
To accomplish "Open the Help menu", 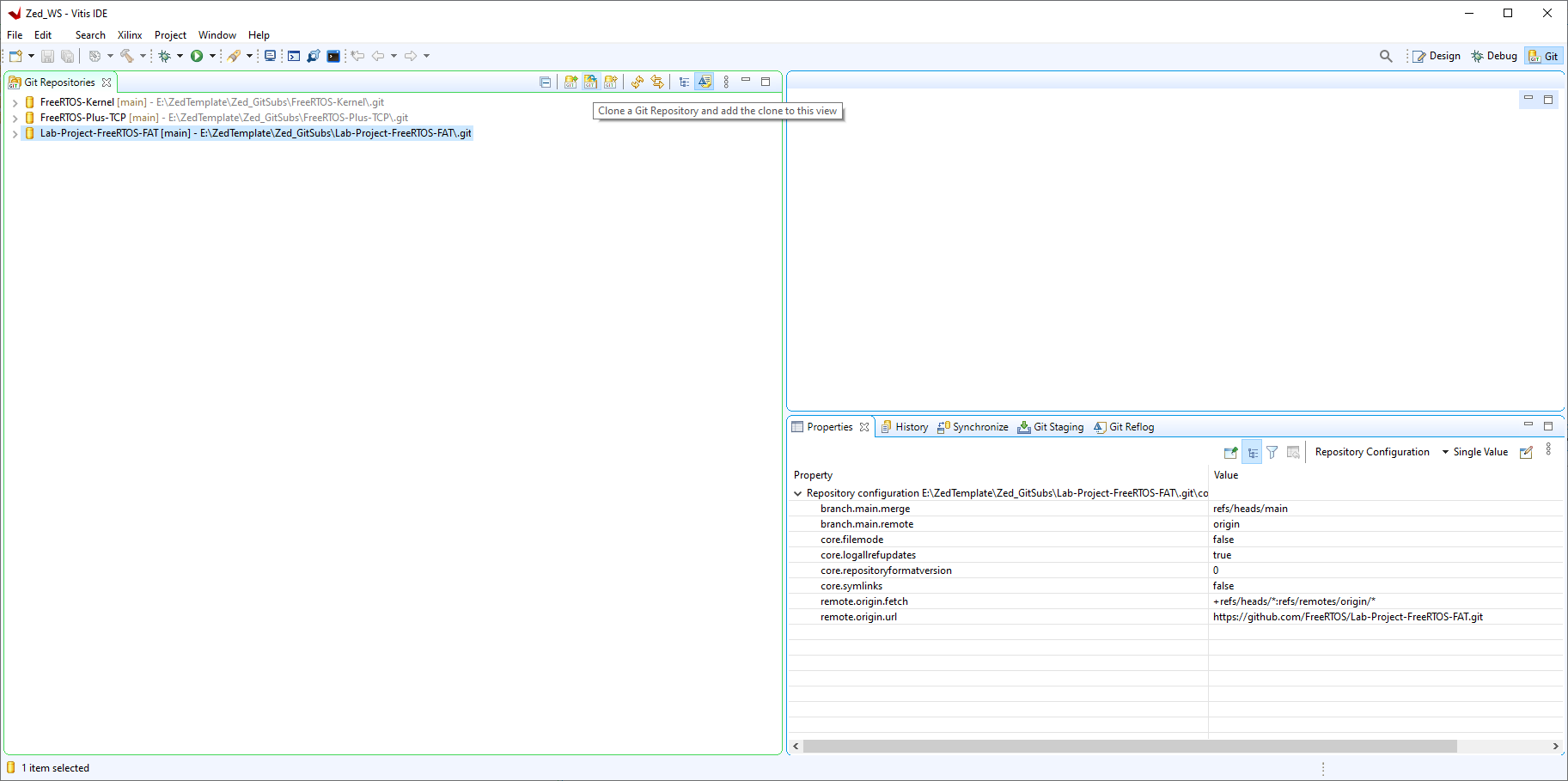I will (259, 35).
